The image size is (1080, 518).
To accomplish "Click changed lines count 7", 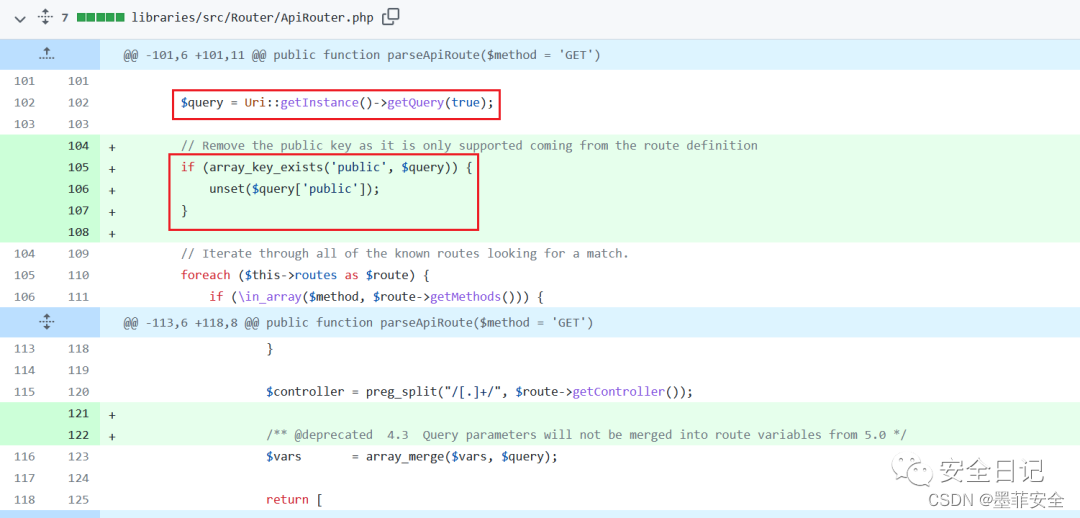I will coord(65,18).
